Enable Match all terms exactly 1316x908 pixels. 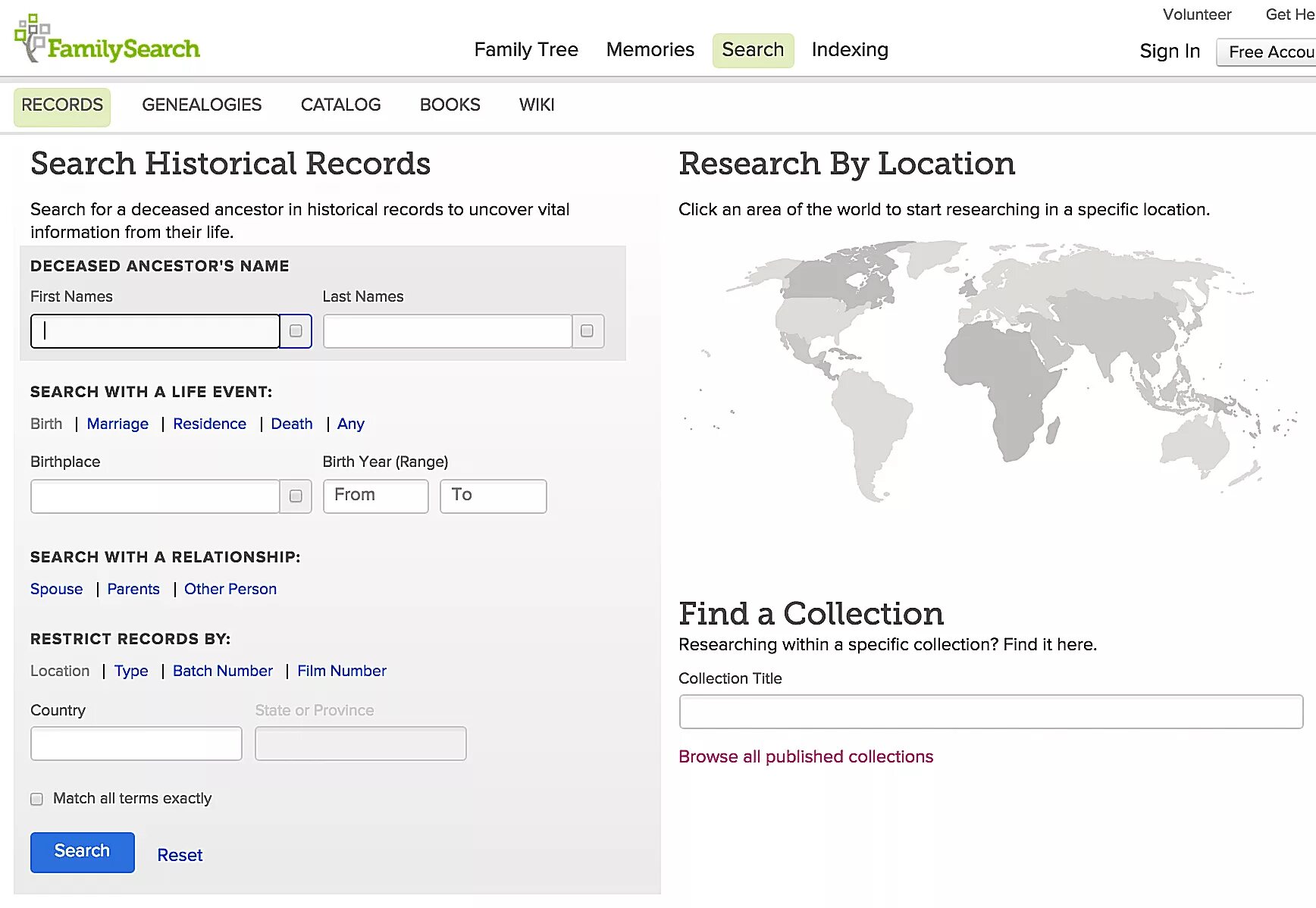coord(36,799)
